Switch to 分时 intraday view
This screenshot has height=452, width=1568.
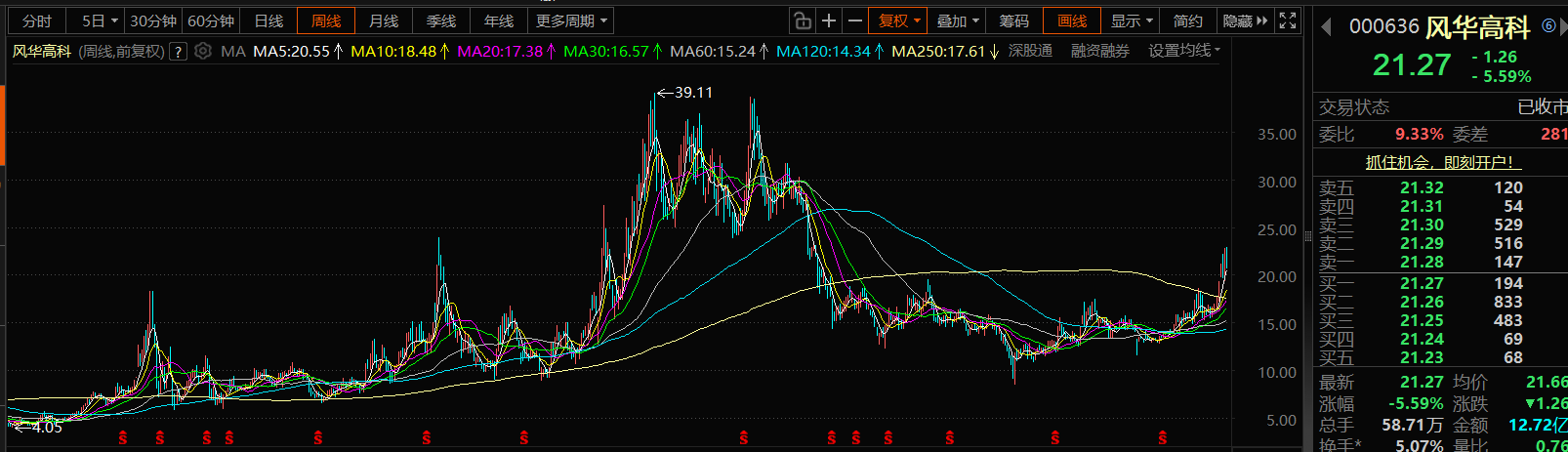(x=37, y=21)
